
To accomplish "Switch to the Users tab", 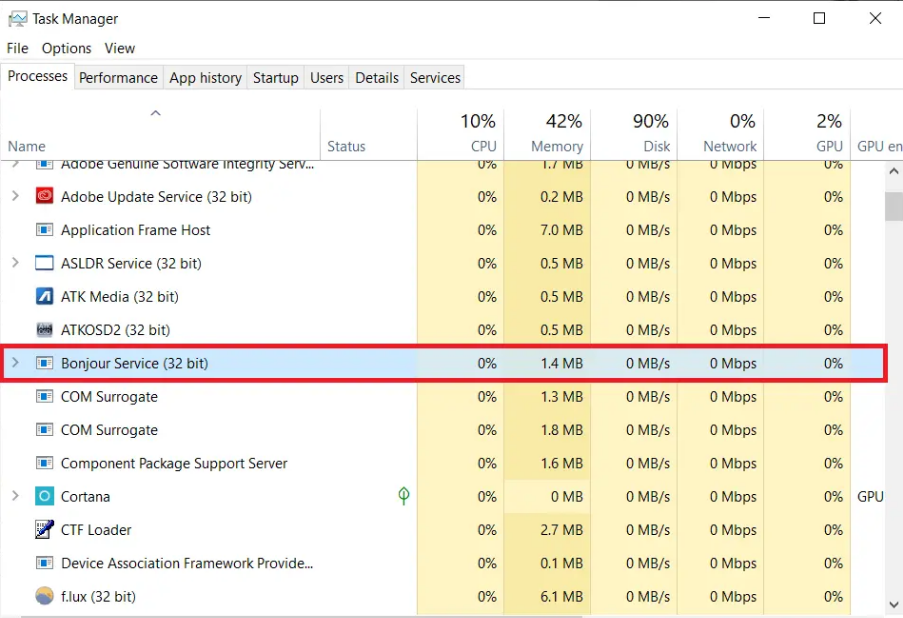I will 327,78.
